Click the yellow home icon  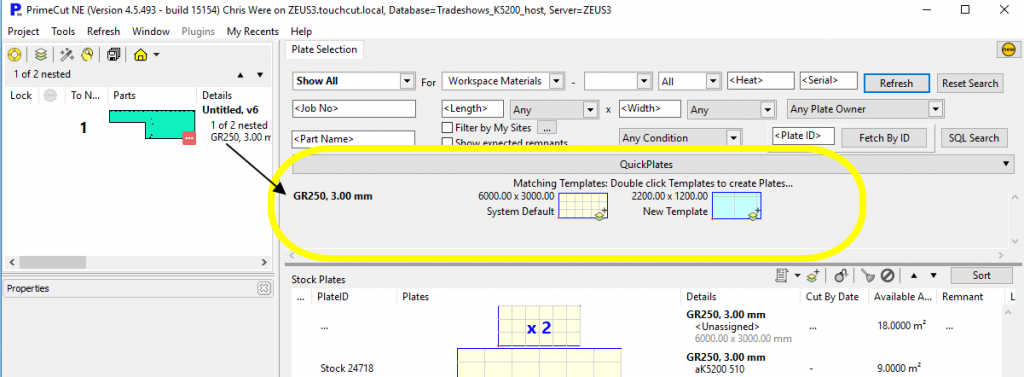point(140,55)
